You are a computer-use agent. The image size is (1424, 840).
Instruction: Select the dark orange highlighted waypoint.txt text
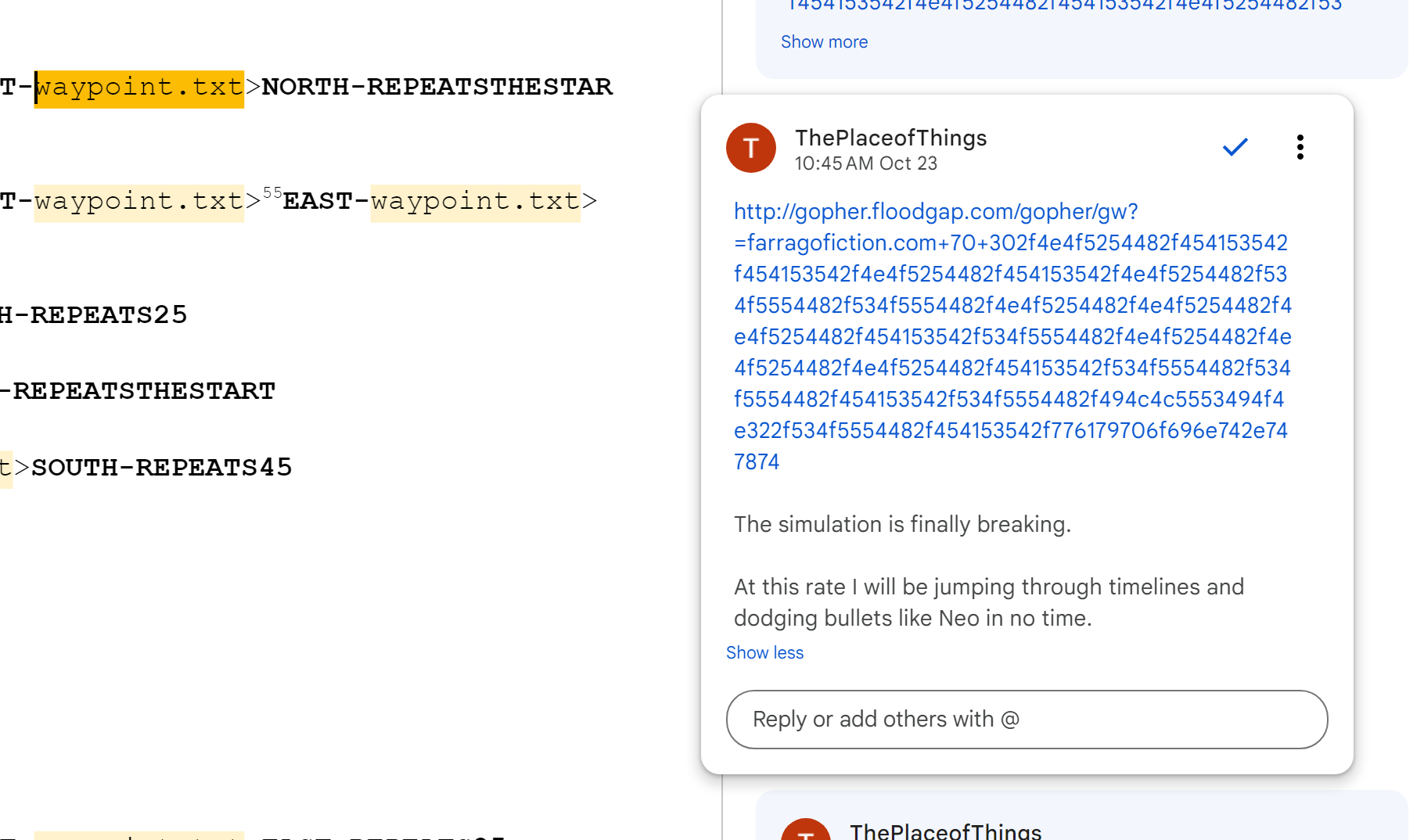[x=139, y=88]
